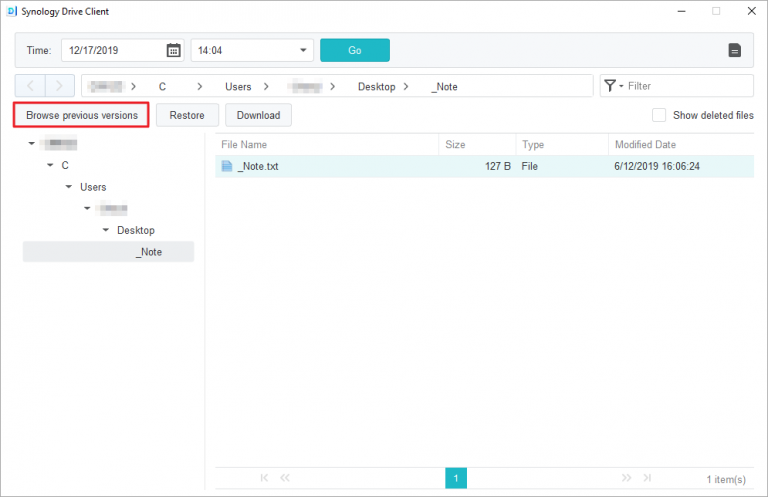Enable Show deleted files checkbox
The width and height of the screenshot is (768, 497).
[x=659, y=115]
